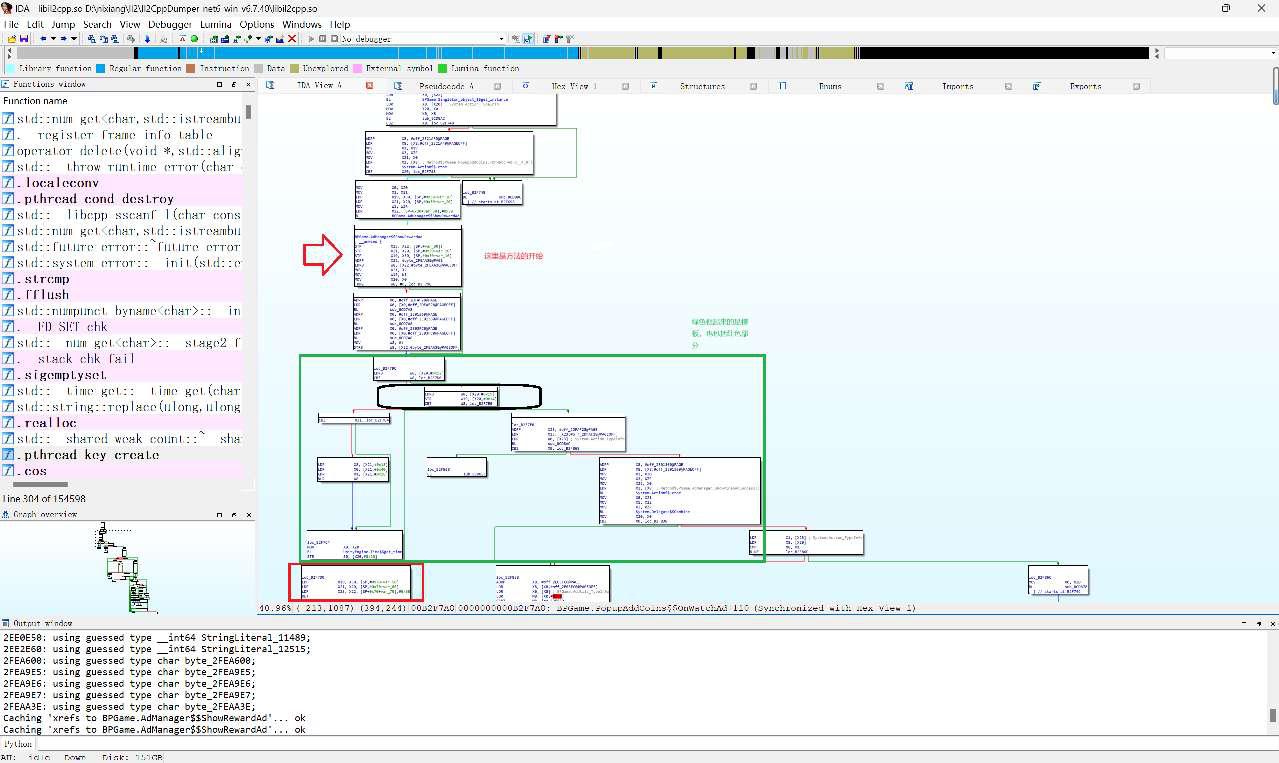Image resolution: width=1279 pixels, height=763 pixels.
Task: Select the '.sigemptyset' function row
Action: coord(121,375)
